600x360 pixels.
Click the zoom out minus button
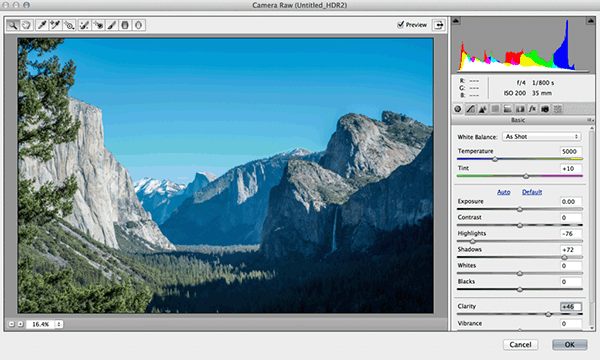[11, 324]
